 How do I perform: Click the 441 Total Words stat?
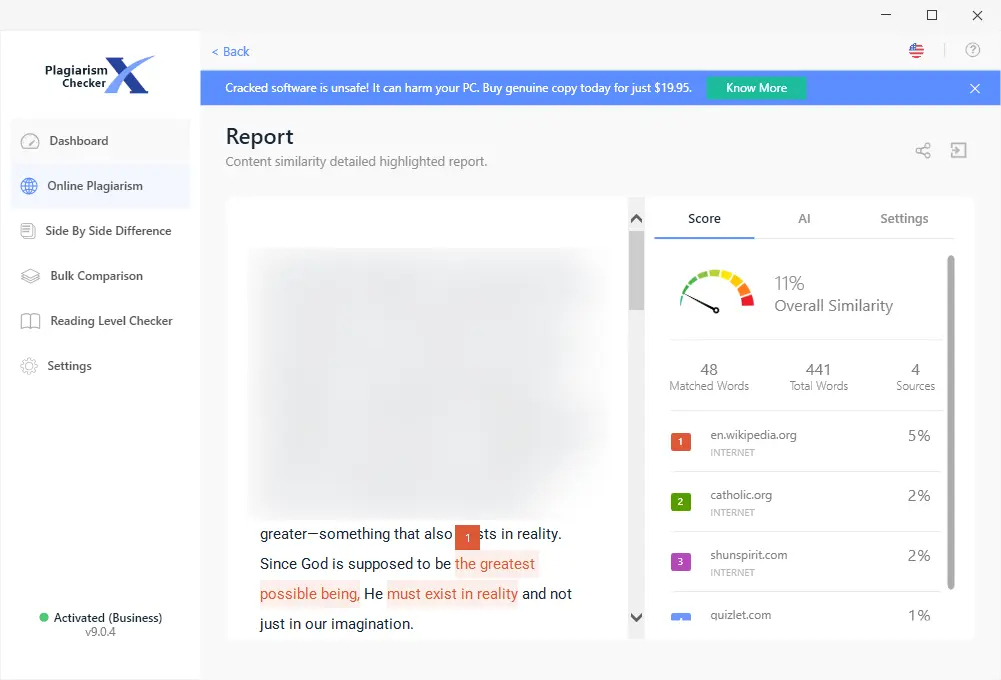[818, 377]
